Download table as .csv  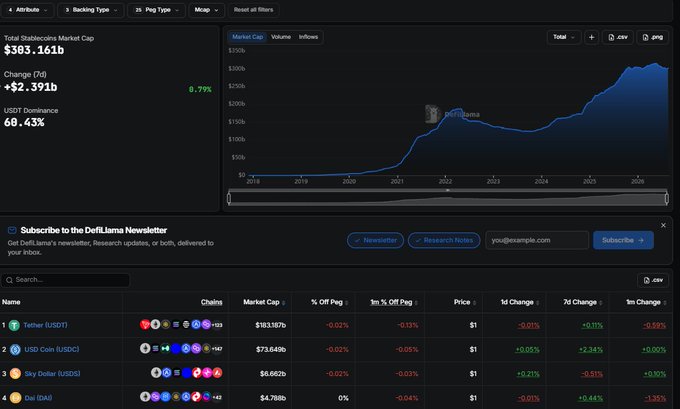click(653, 280)
